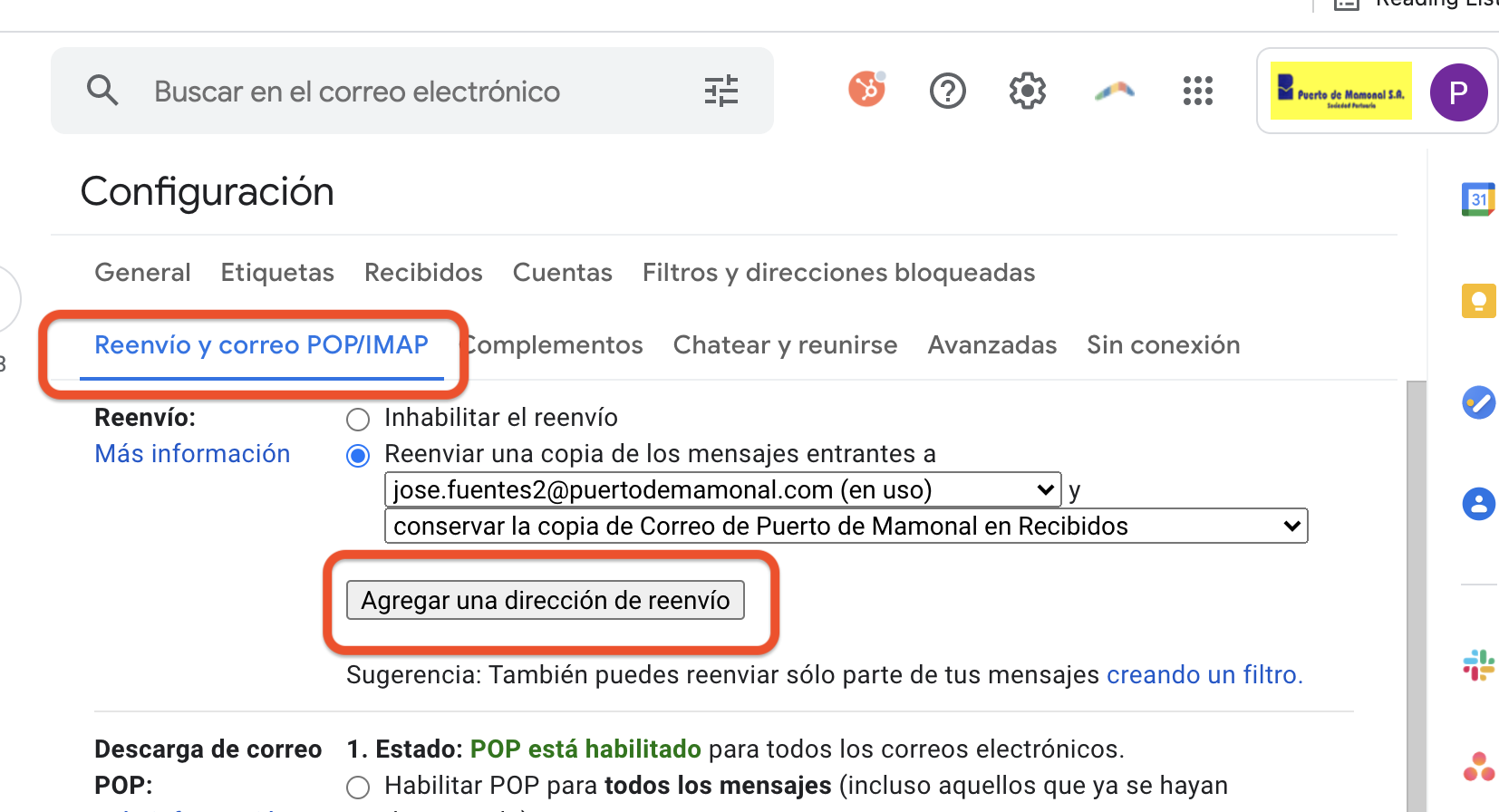1499x812 pixels.
Task: Select Habilitar POP para todos los mensajes
Action: click(x=358, y=787)
